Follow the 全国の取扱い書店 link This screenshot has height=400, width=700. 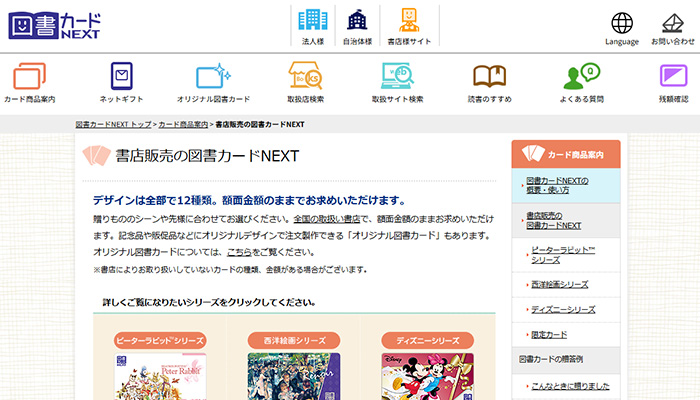click(x=327, y=219)
